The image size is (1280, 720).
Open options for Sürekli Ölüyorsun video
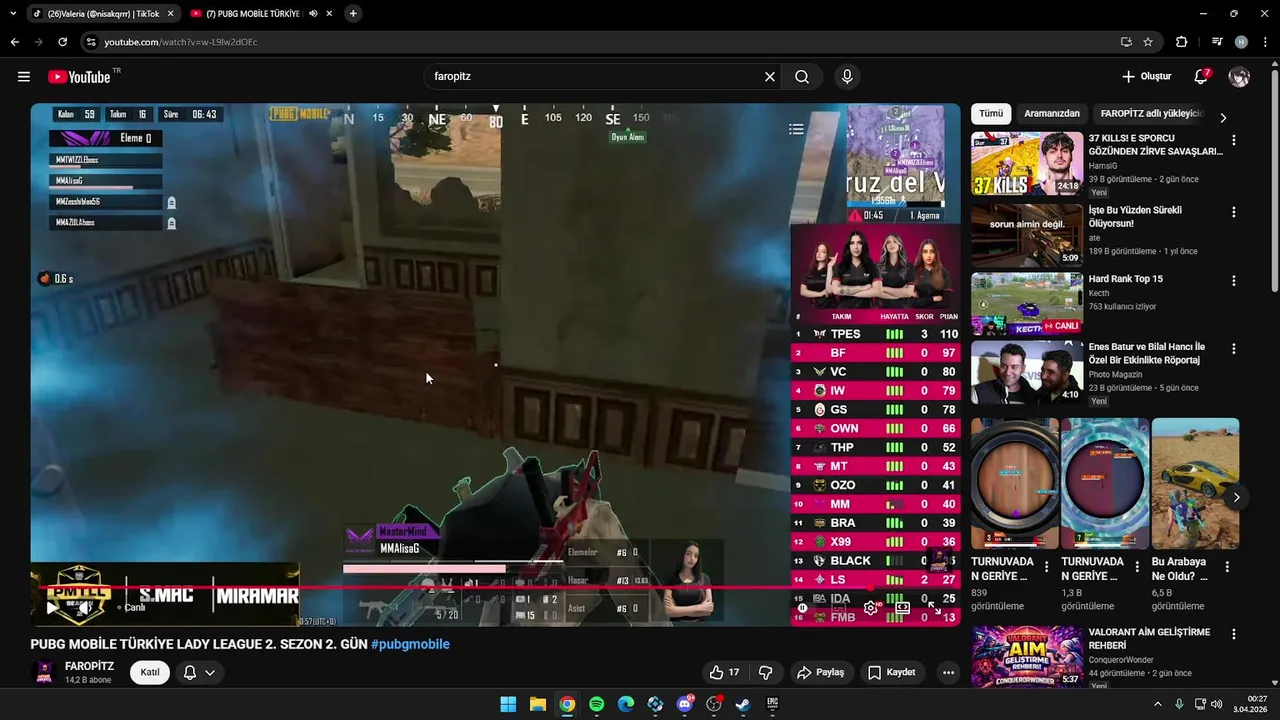[1233, 213]
